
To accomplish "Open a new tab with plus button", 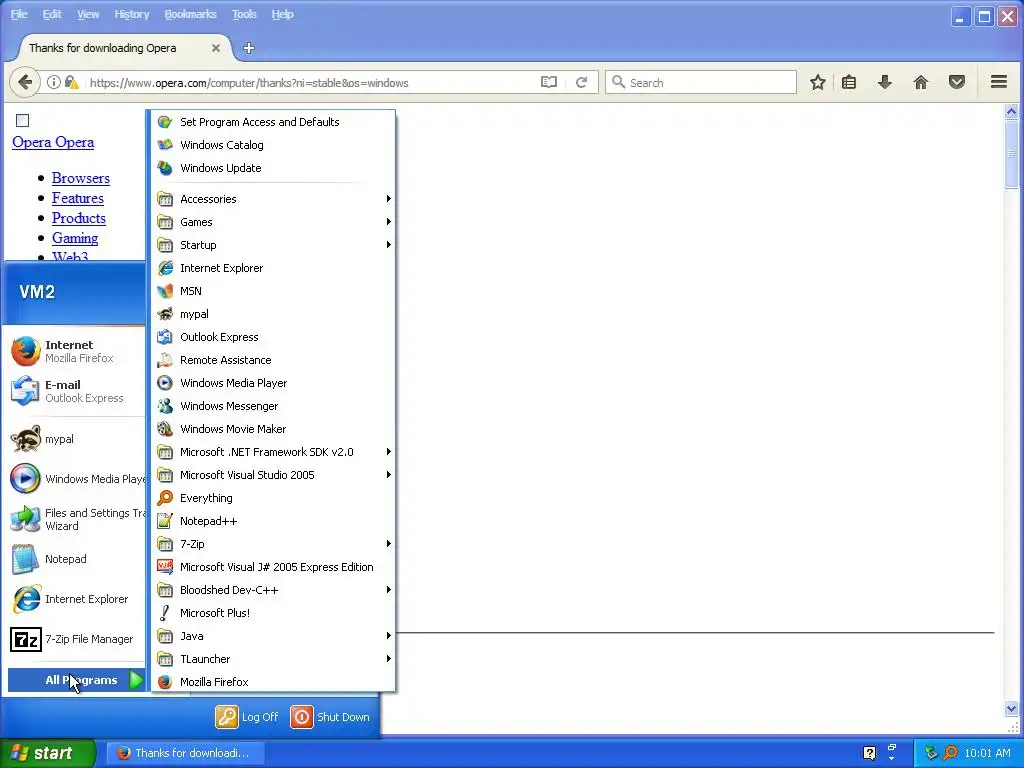I will pyautogui.click(x=249, y=48).
